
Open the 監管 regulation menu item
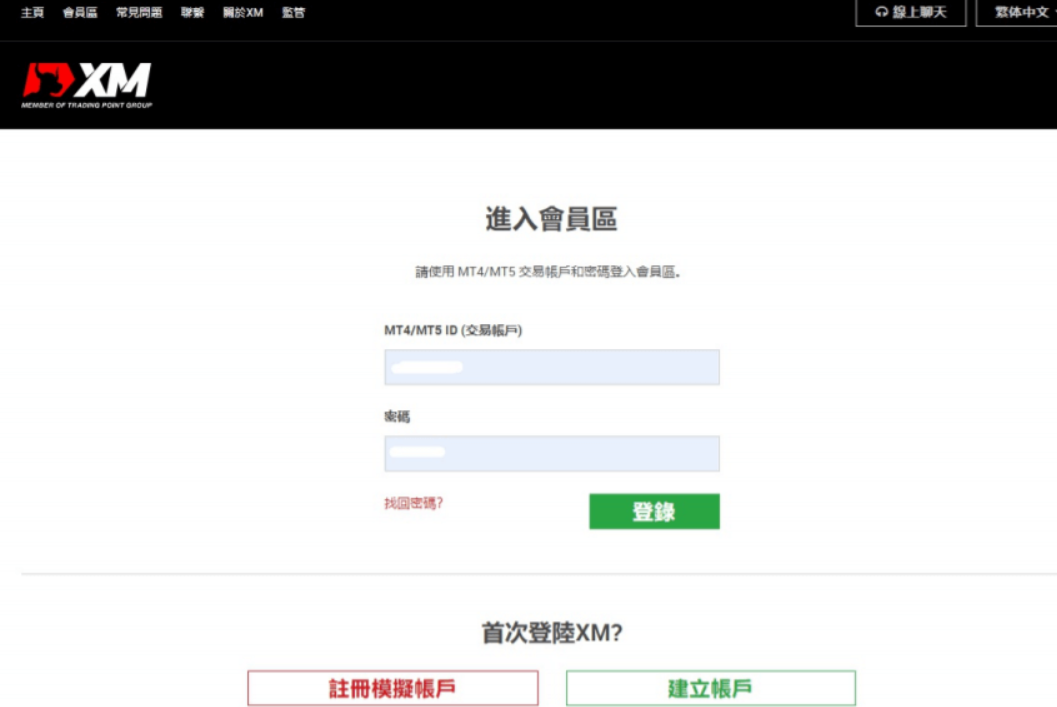click(x=293, y=13)
